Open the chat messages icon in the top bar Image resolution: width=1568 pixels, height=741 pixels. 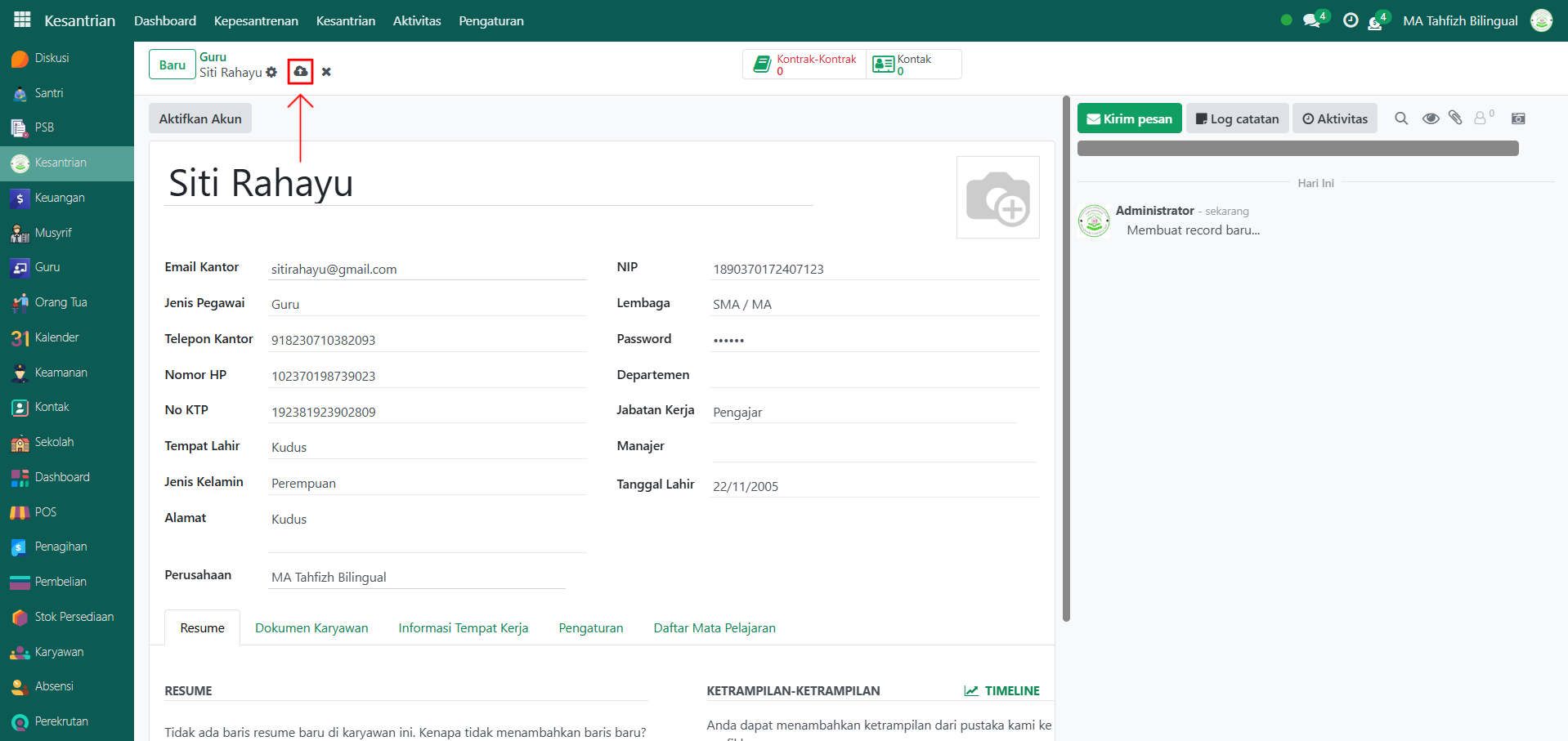[1312, 21]
